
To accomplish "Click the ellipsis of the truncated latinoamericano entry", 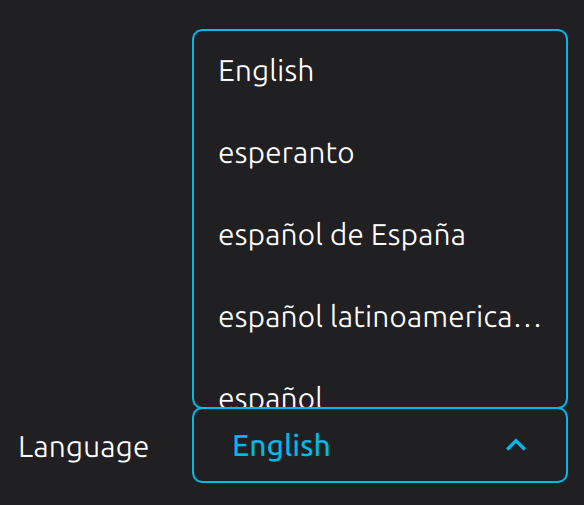I will pos(528,326).
